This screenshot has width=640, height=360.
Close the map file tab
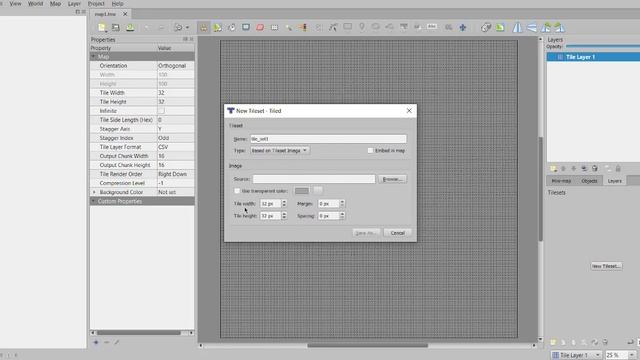(x=125, y=14)
